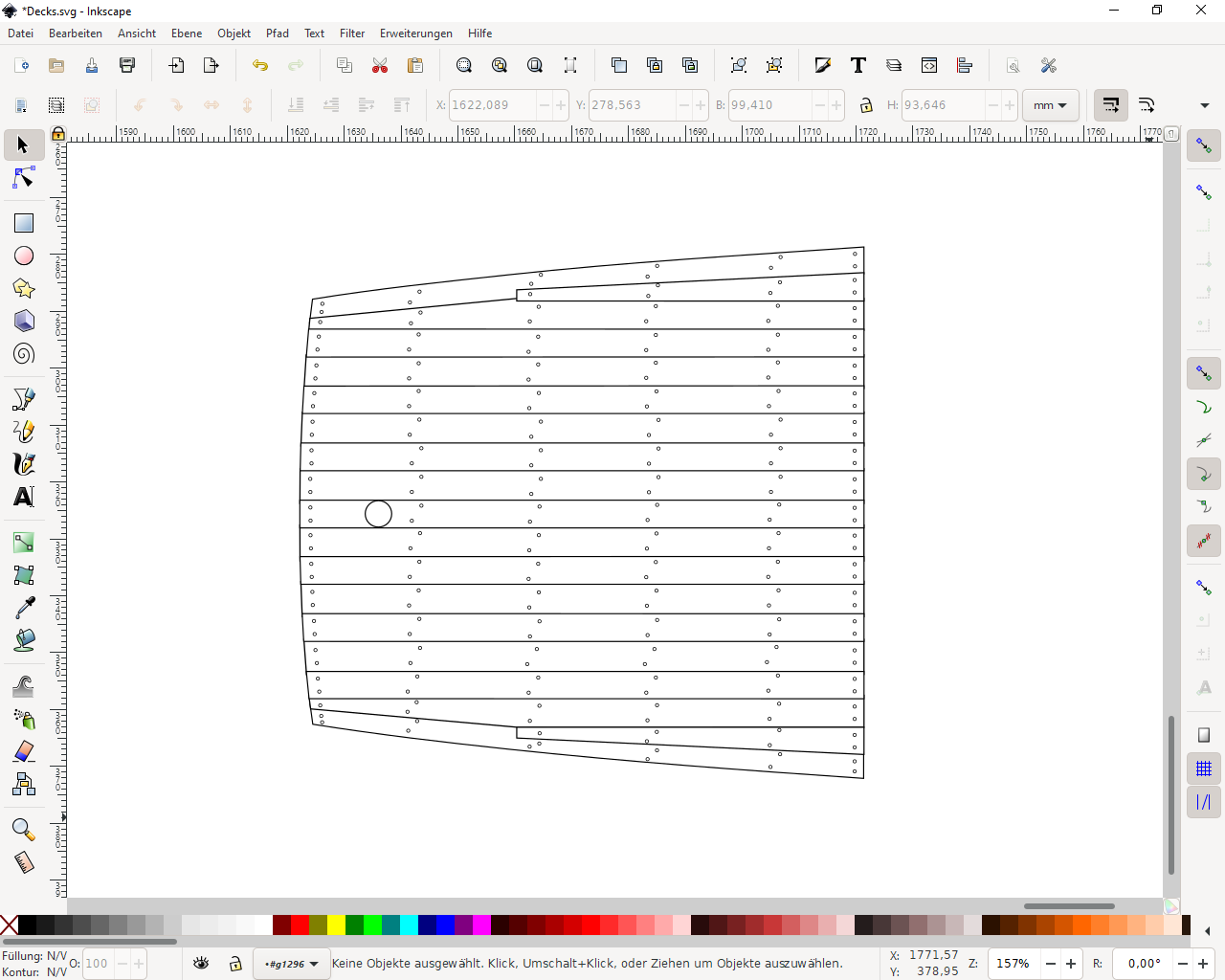Select the node editing tool
This screenshot has height=980, width=1225.
click(x=24, y=179)
